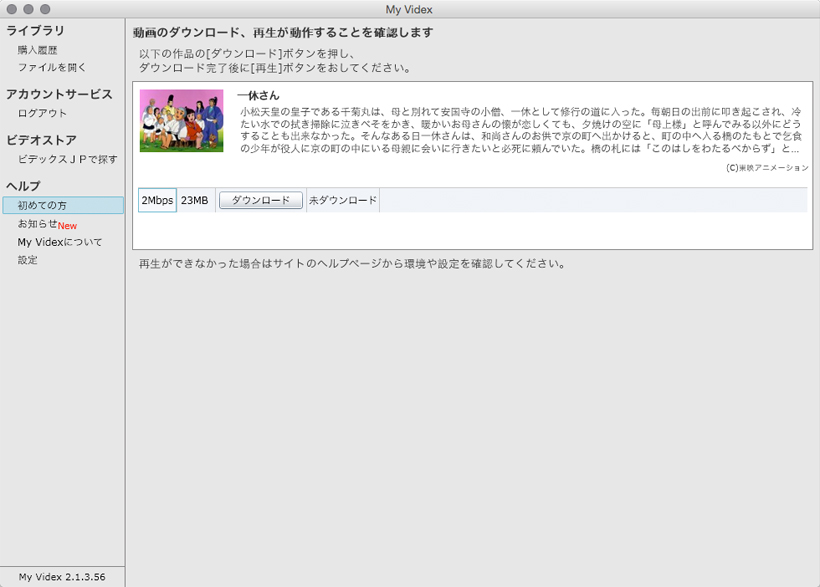Select ファイルを開く in sidebar
The height and width of the screenshot is (587, 820).
tap(51, 67)
